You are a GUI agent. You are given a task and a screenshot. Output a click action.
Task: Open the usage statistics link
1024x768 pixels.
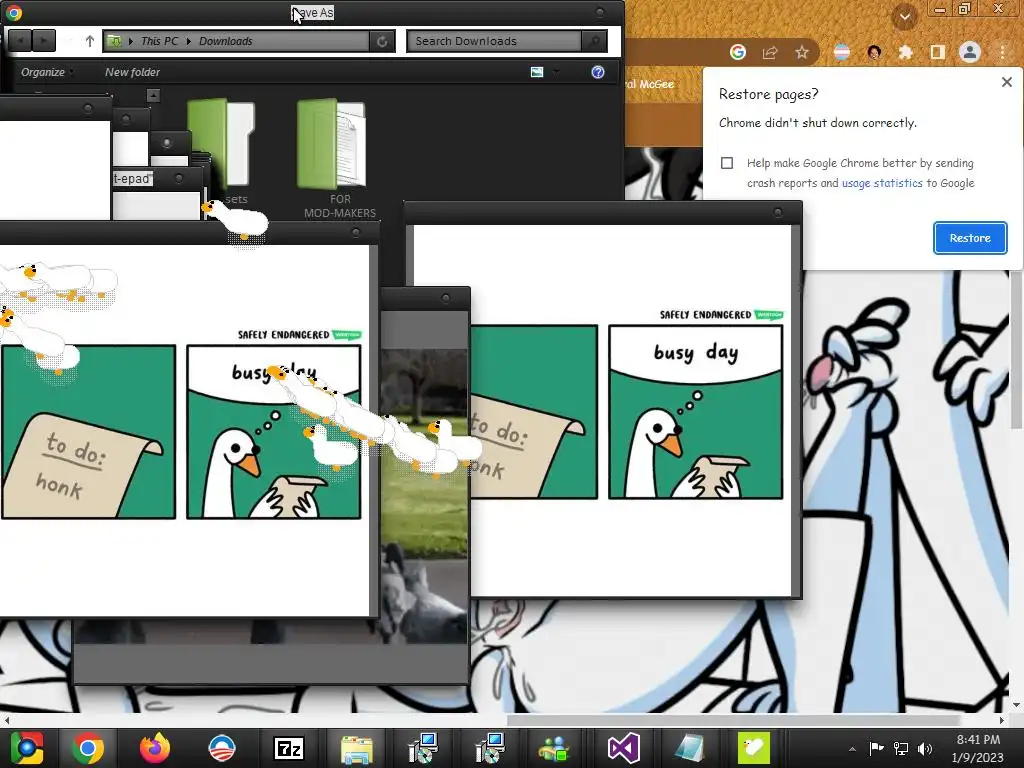tap(882, 183)
